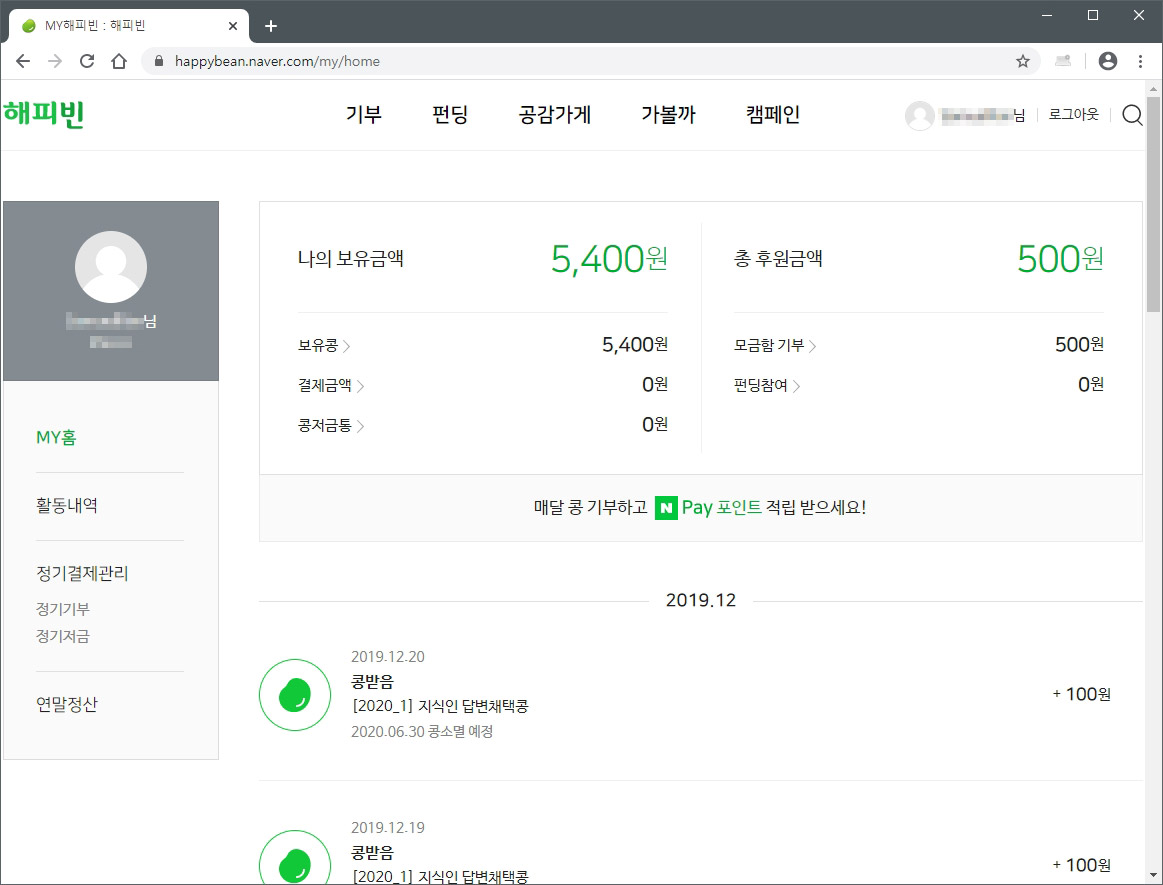Click the 총 후원금액 heading
This screenshot has height=885, width=1163.
778,259
